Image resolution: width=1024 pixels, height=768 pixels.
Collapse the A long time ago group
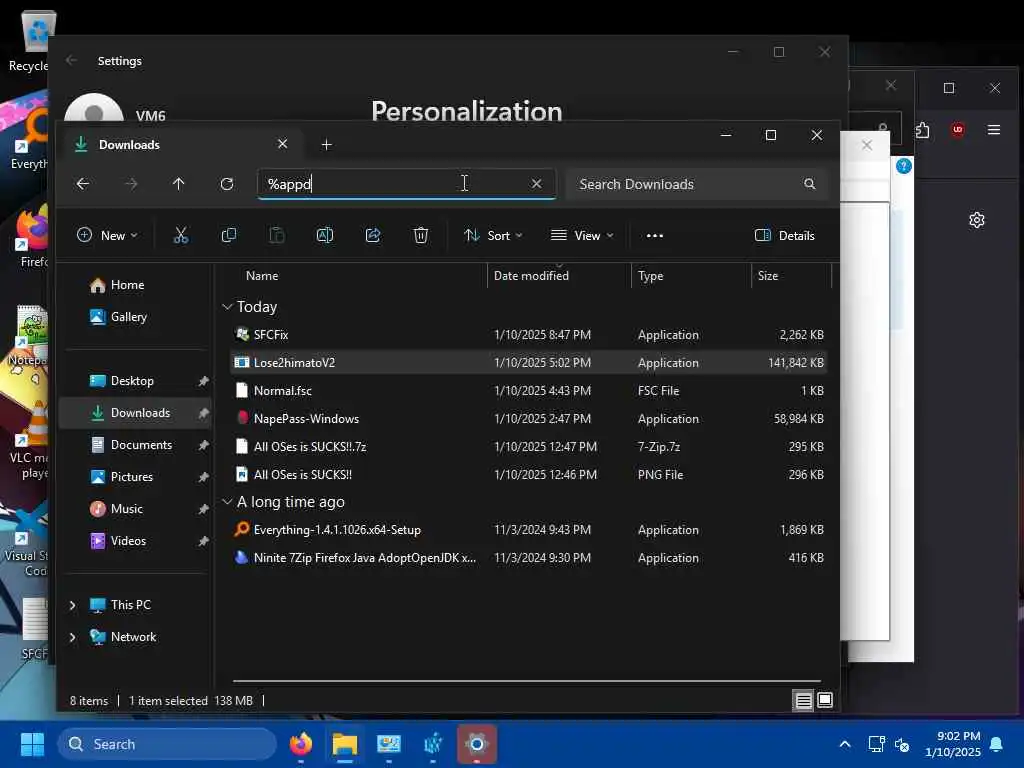click(227, 502)
